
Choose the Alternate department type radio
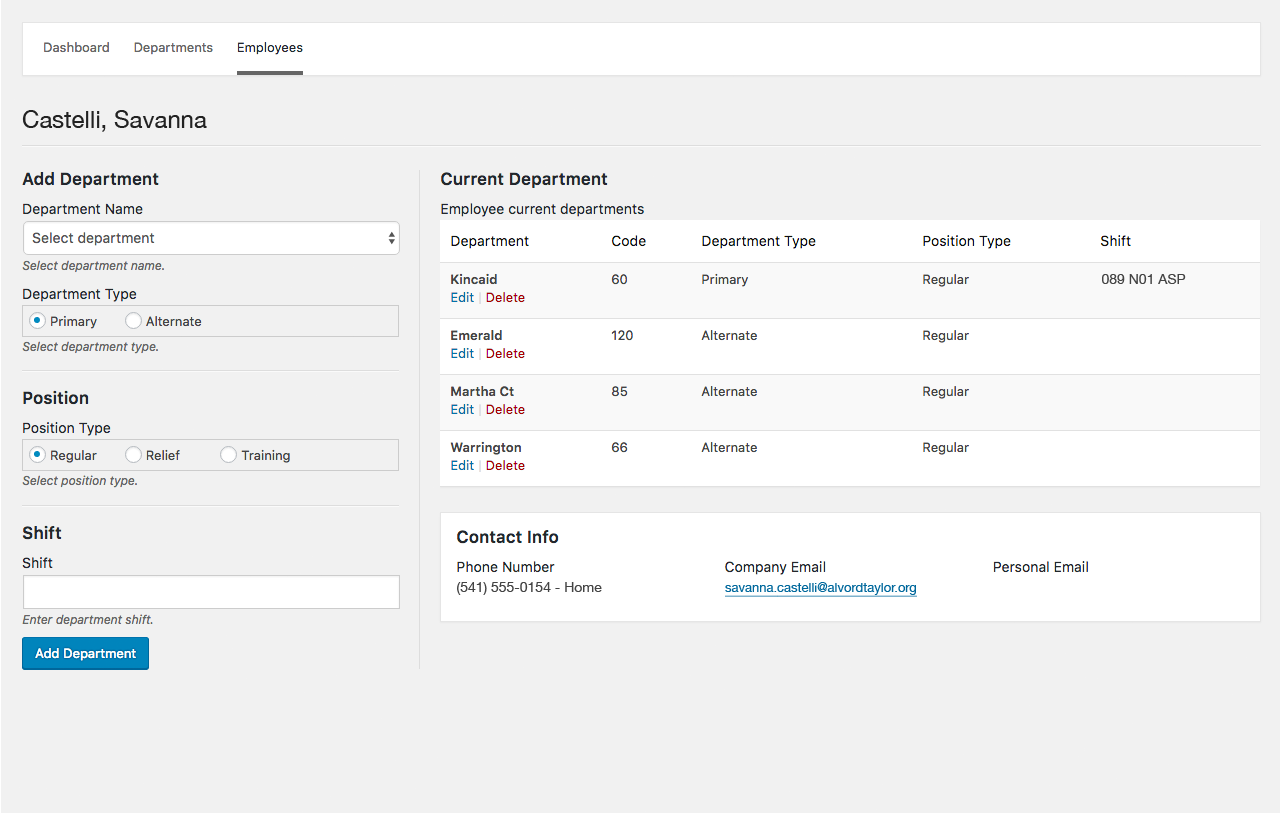(134, 321)
